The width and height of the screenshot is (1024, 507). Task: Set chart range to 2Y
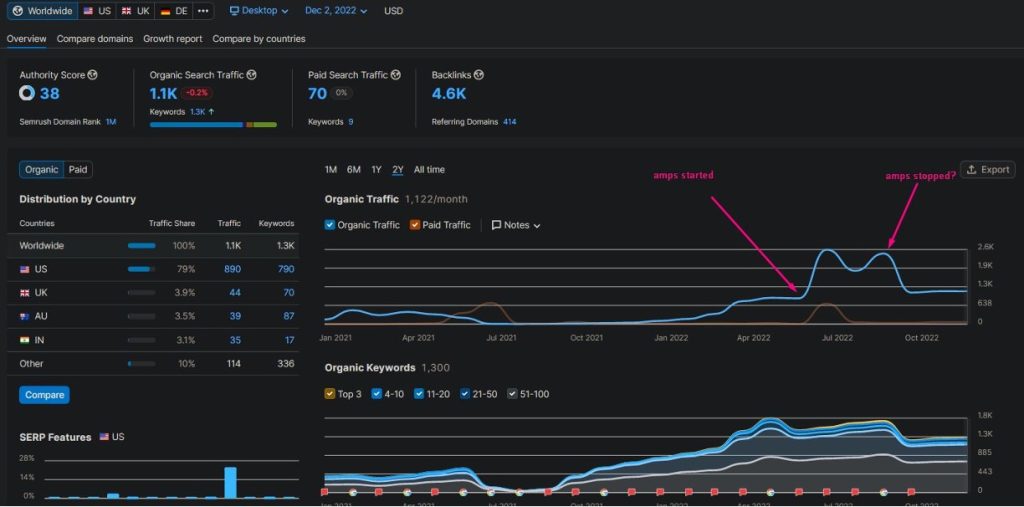pos(398,170)
